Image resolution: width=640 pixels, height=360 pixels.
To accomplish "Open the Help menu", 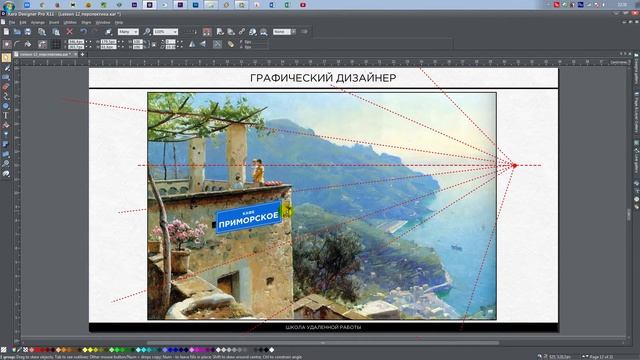I will point(118,22).
